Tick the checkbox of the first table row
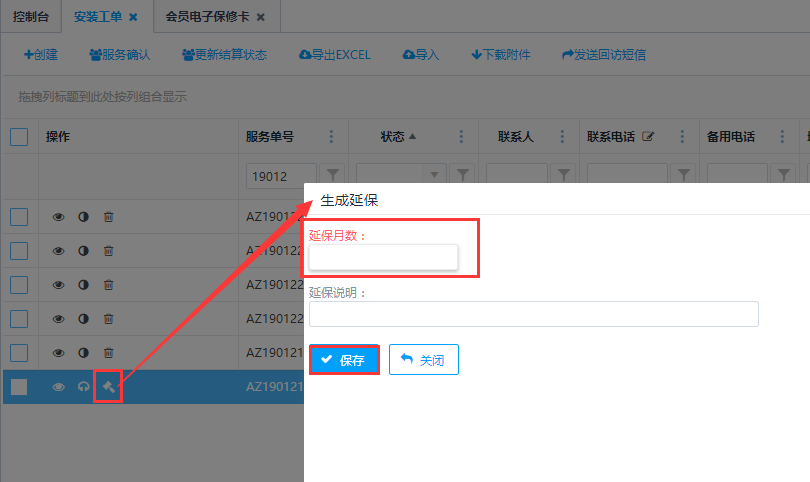This screenshot has width=810, height=482. (19, 216)
